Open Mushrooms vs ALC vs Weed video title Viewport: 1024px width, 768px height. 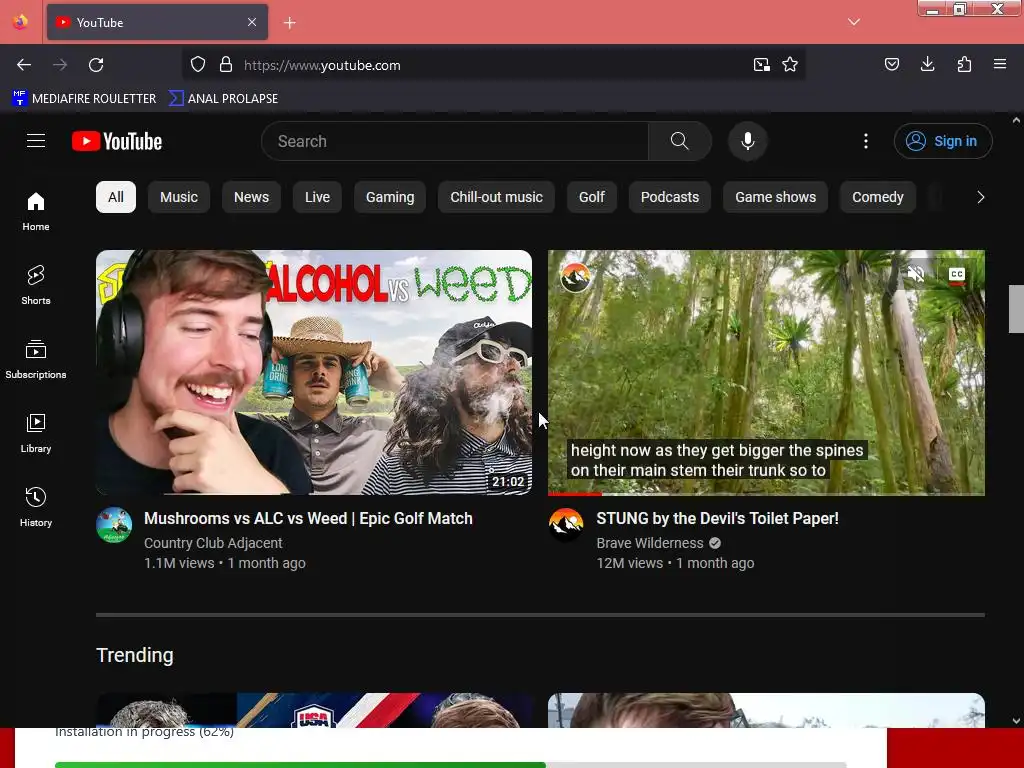click(308, 519)
